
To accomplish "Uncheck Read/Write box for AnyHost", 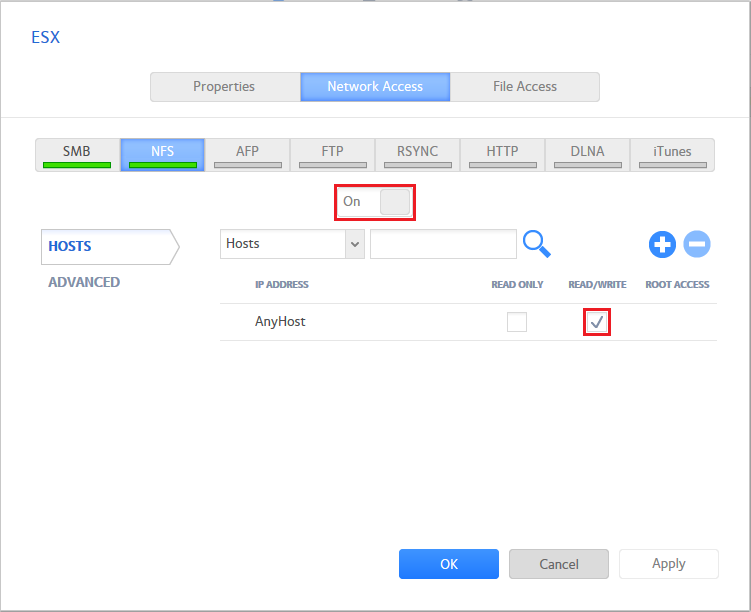I will point(597,322).
